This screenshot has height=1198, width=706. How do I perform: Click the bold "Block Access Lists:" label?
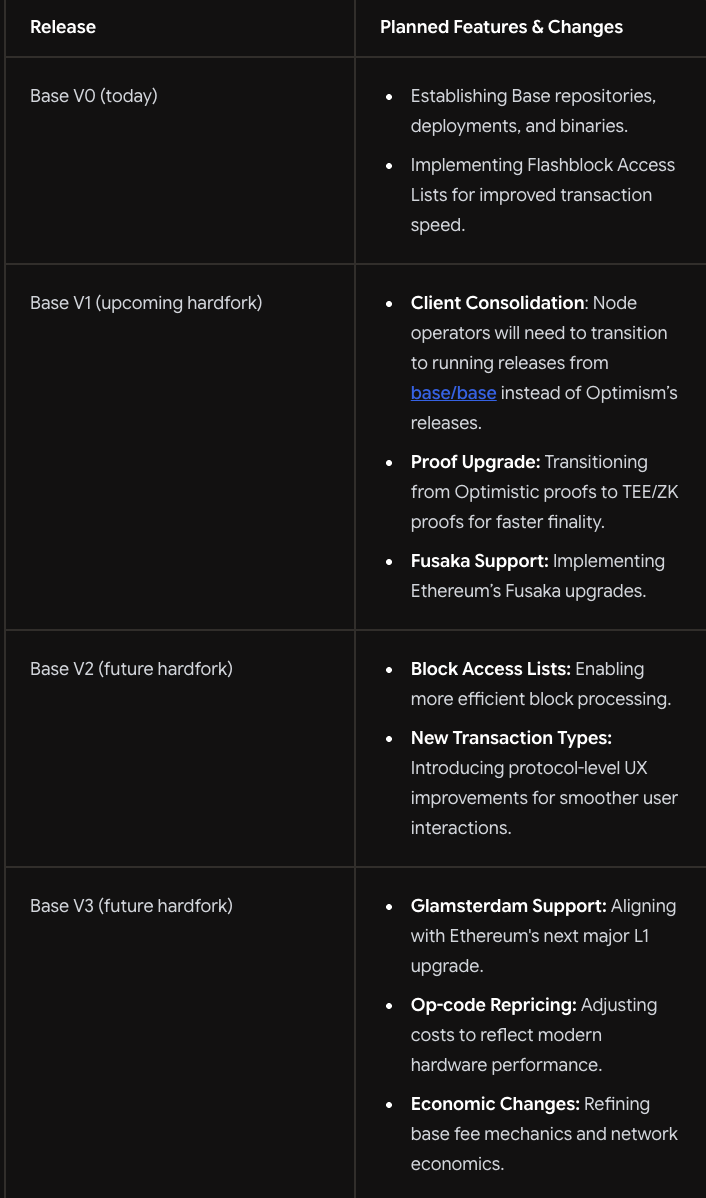coord(490,668)
